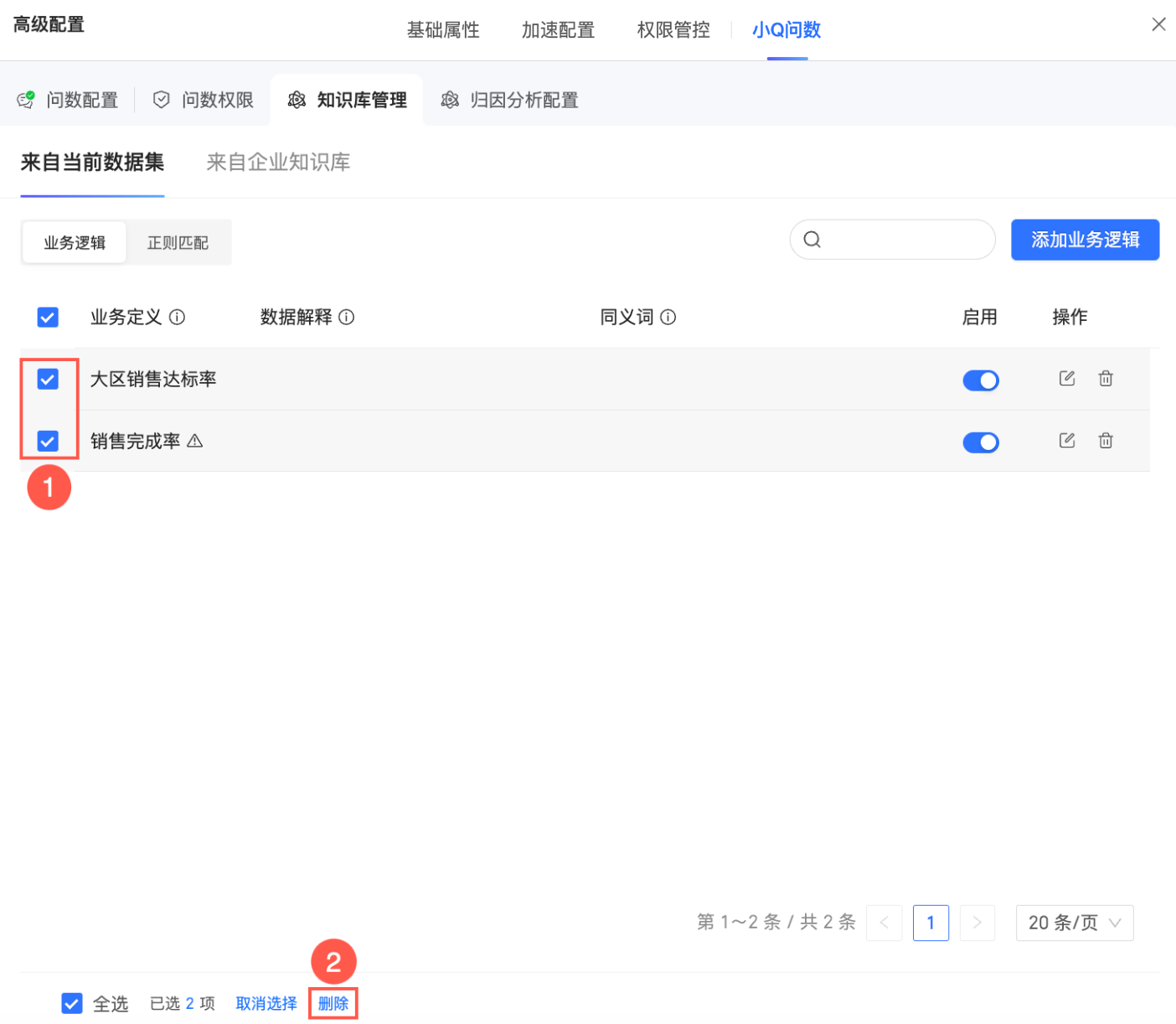Screen dimensions: 1176x1024
Task: Click 启用 column header
Action: [979, 317]
